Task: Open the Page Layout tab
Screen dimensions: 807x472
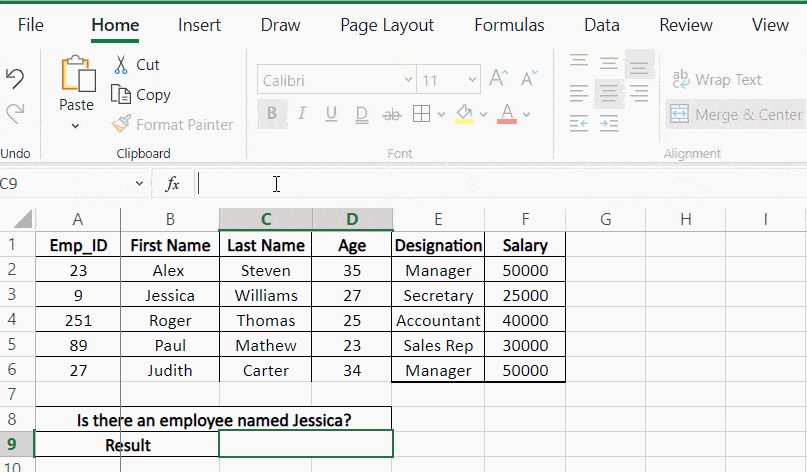Action: click(x=387, y=25)
